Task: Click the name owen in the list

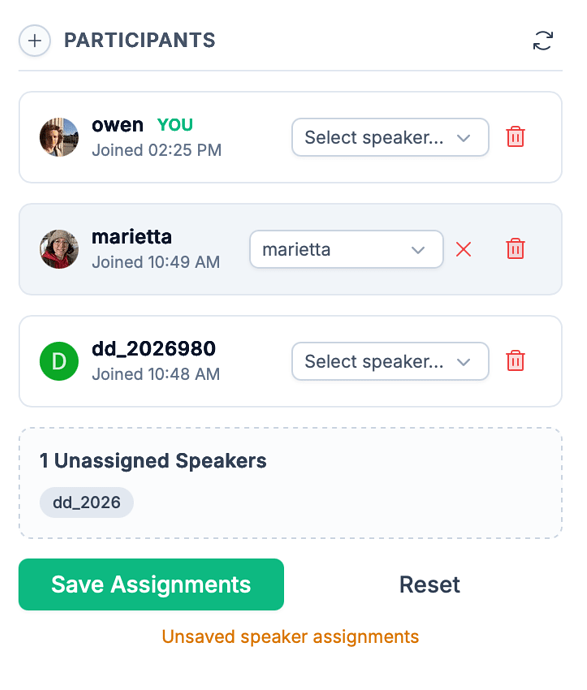Action: 117,125
